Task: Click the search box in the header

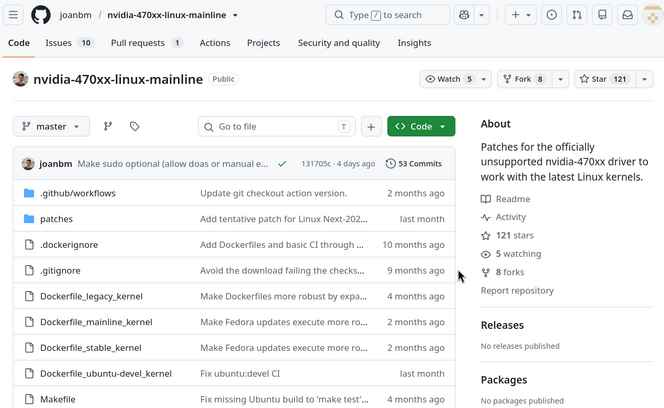Action: click(388, 15)
